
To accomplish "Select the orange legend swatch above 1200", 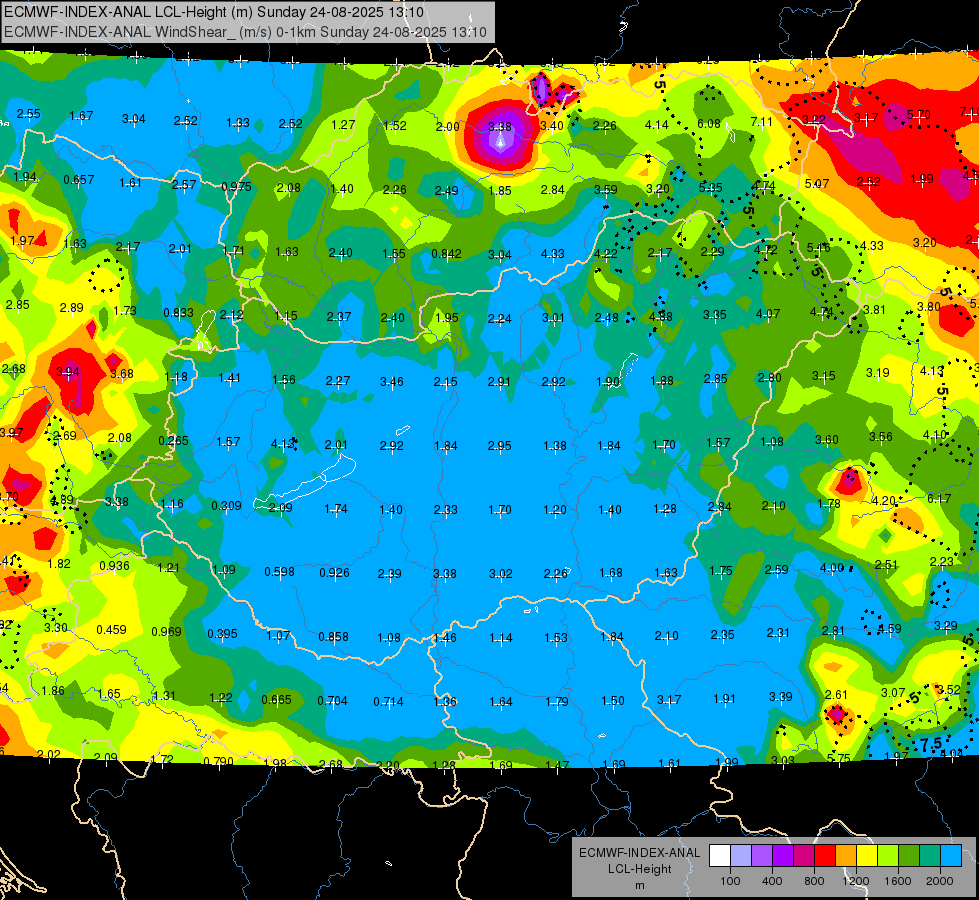I will [x=845, y=855].
